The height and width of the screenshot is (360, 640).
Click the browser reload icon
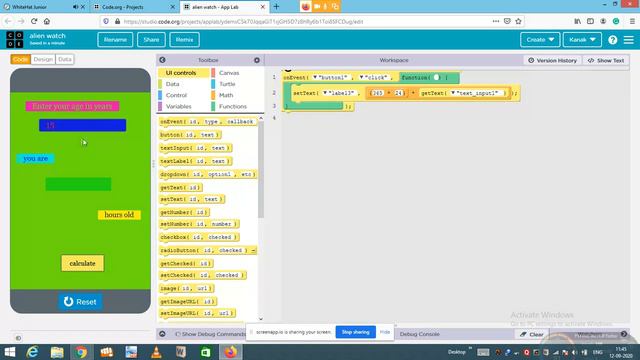(x=34, y=21)
